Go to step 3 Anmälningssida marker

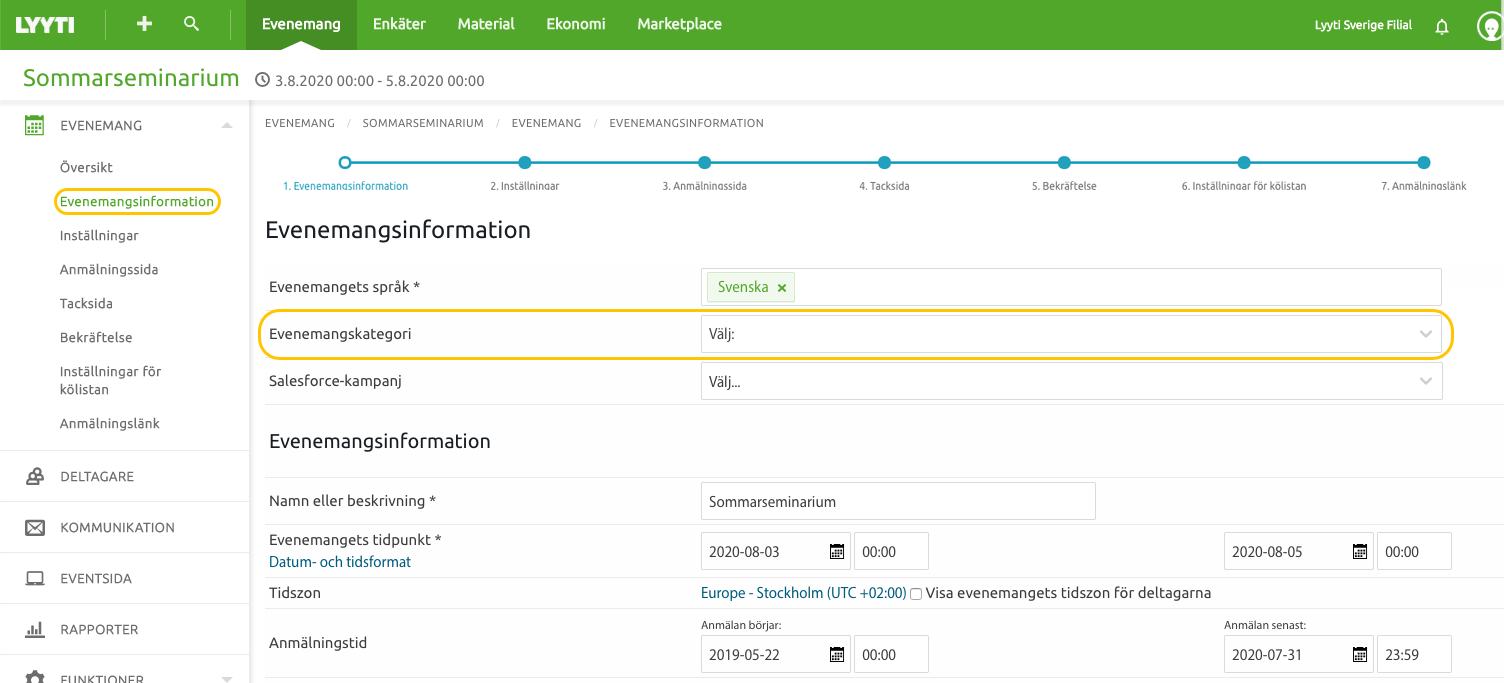[705, 162]
